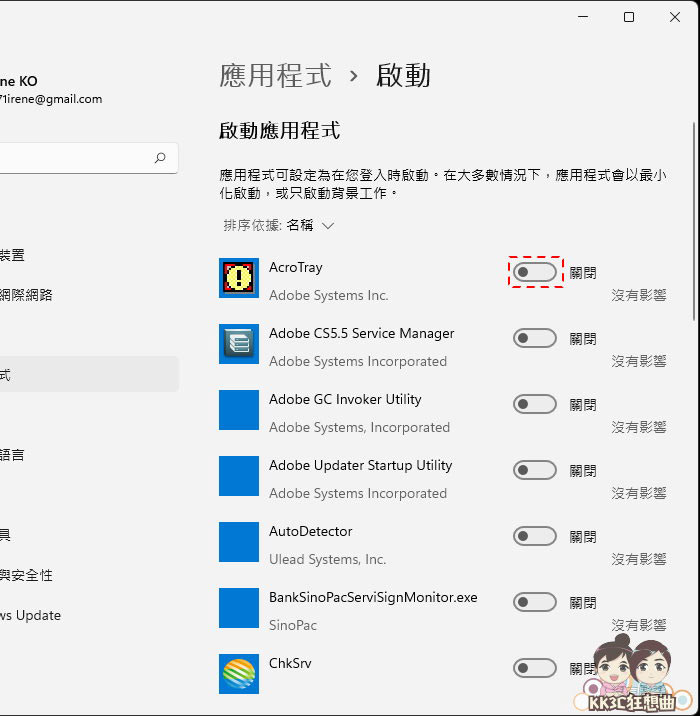Click the AutoDetector app icon

239,542
